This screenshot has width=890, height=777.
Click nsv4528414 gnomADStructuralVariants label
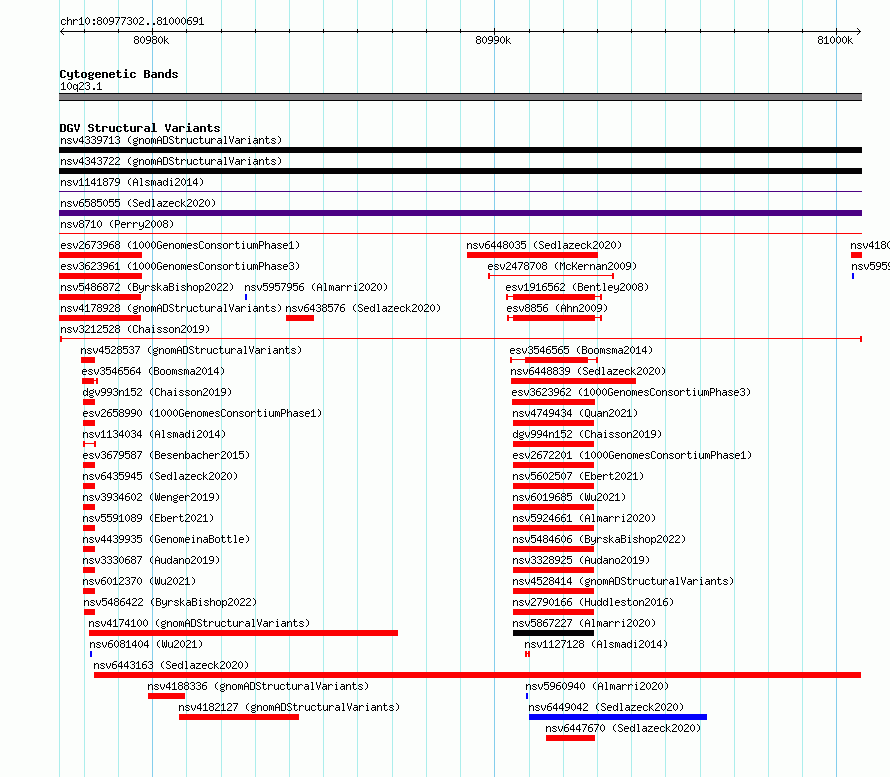pos(623,581)
